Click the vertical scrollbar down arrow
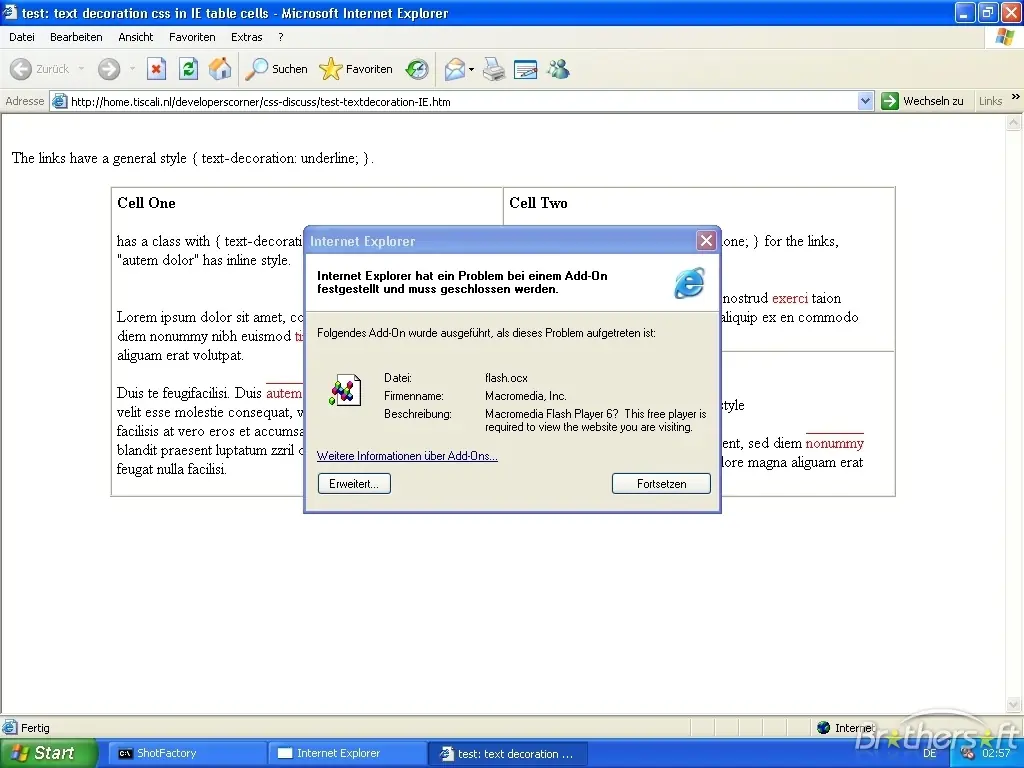The height and width of the screenshot is (768, 1024). (1014, 704)
